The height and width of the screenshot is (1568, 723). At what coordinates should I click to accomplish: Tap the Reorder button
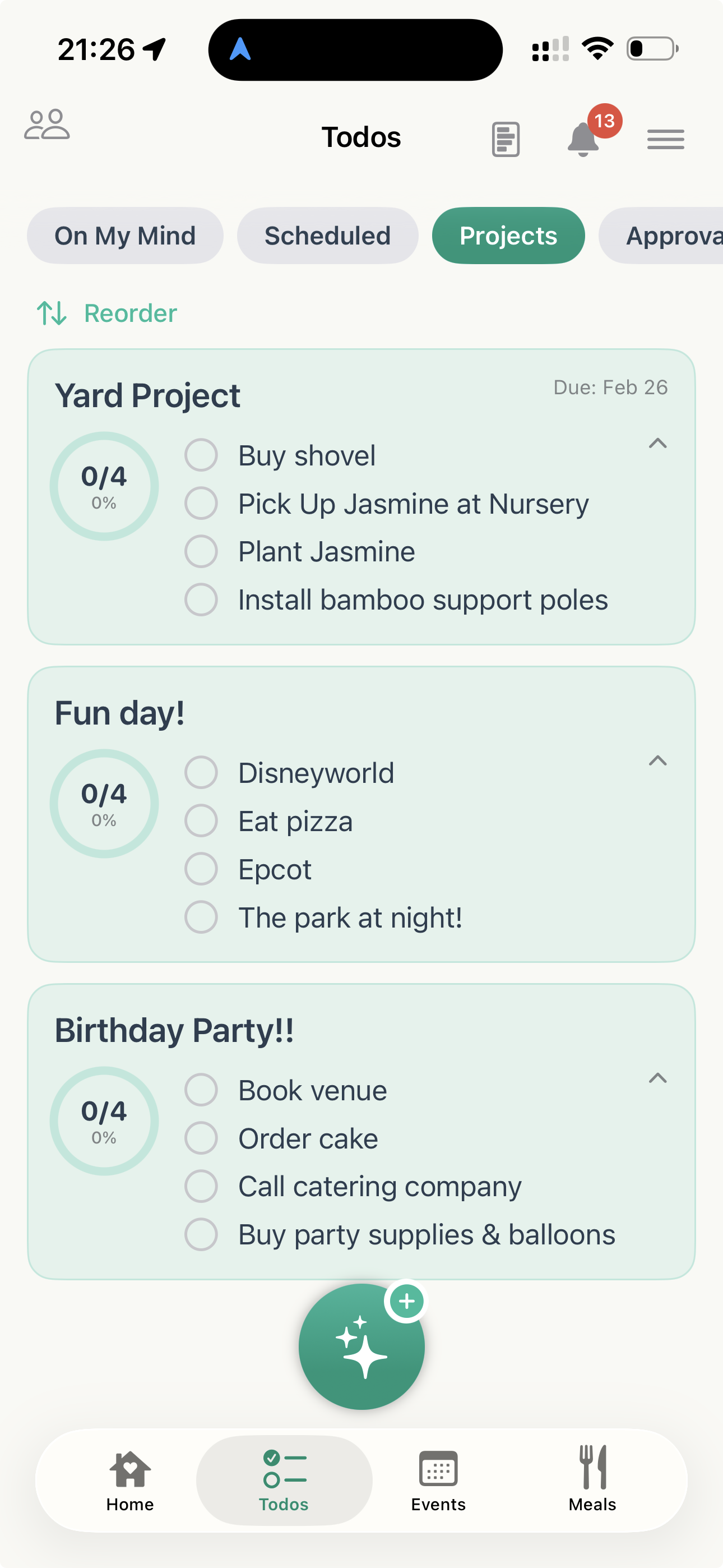107,313
